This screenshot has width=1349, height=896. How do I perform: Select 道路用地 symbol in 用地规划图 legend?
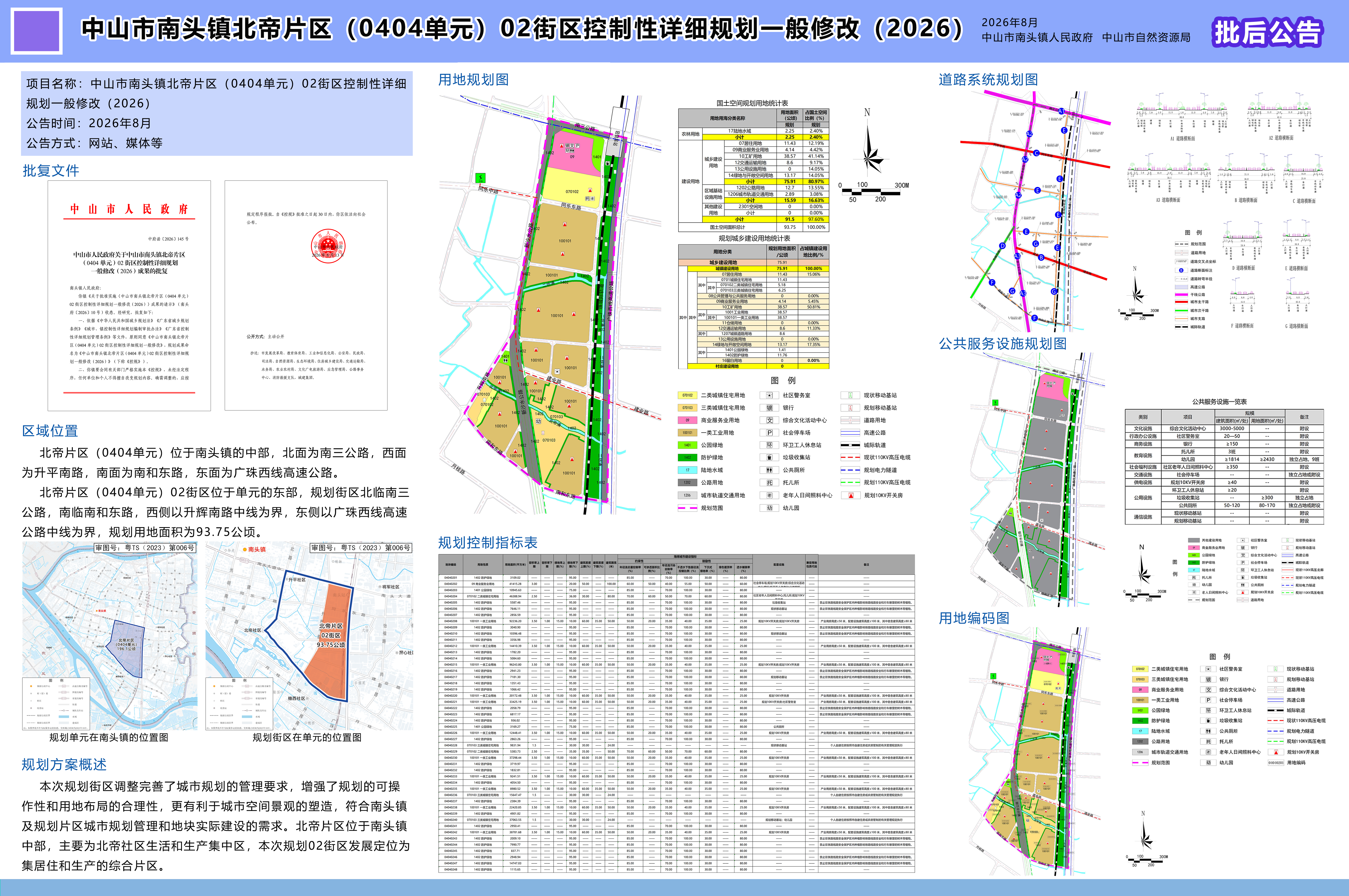pyautogui.click(x=850, y=420)
